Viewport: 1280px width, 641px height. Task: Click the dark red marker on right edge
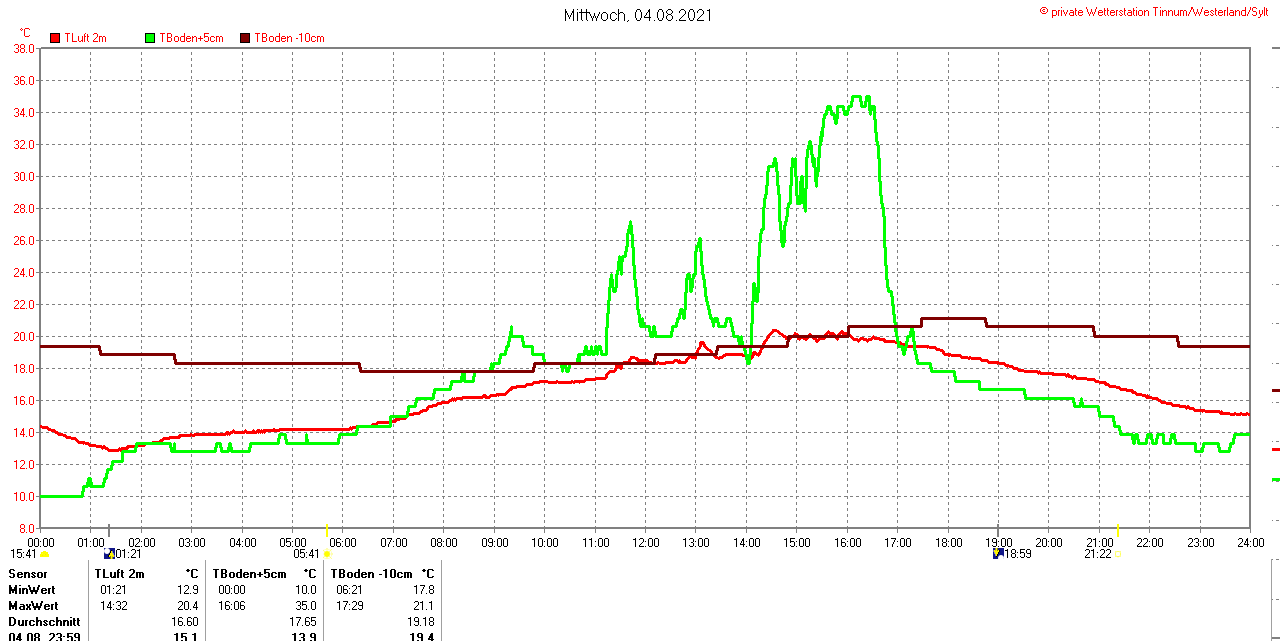(x=1275, y=390)
